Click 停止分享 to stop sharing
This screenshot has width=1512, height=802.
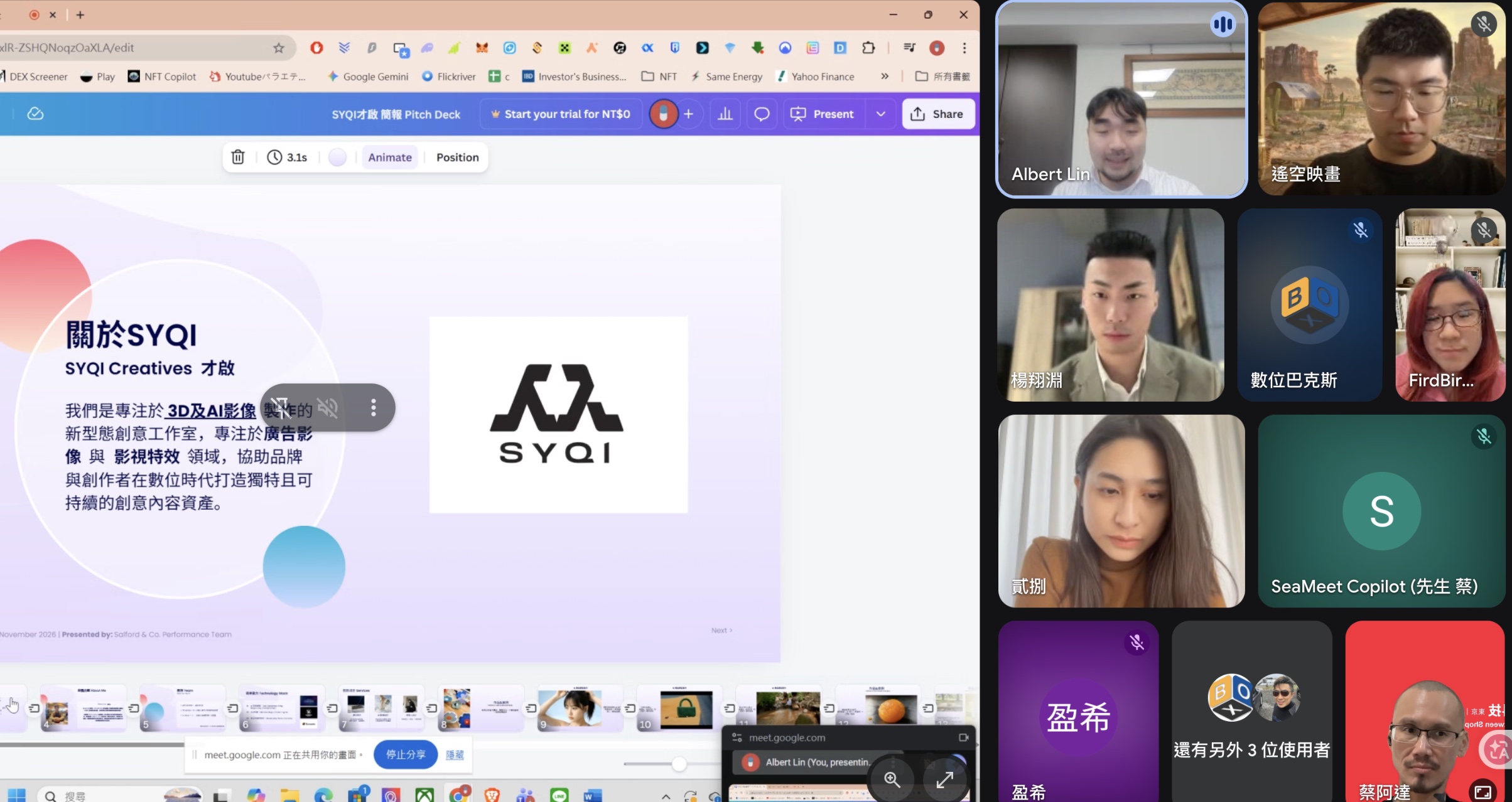pos(406,754)
